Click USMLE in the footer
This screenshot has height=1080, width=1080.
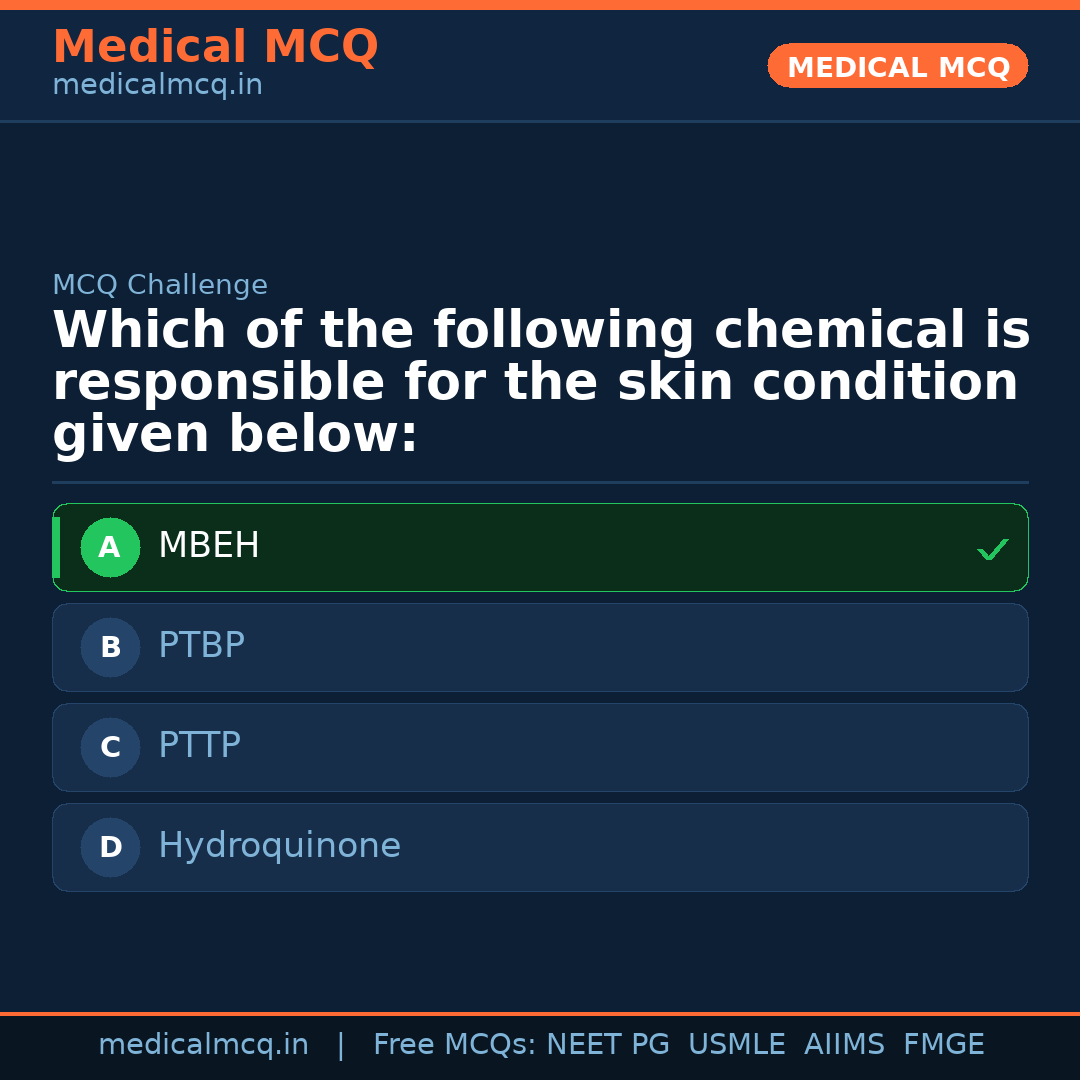(x=736, y=1045)
